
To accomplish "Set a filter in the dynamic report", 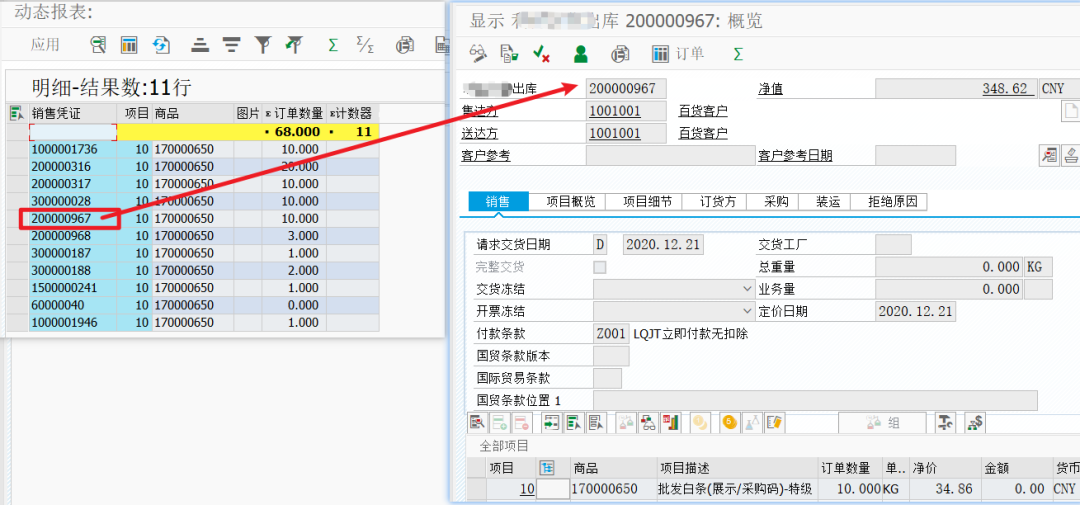I will point(262,45).
